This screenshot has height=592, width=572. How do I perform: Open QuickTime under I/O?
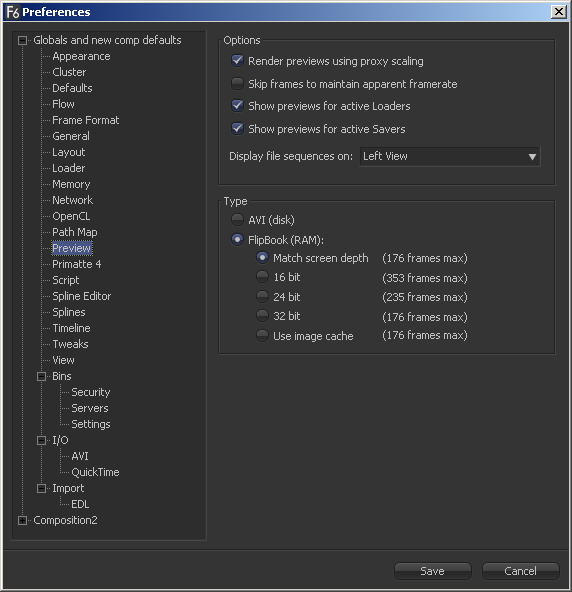coord(95,472)
